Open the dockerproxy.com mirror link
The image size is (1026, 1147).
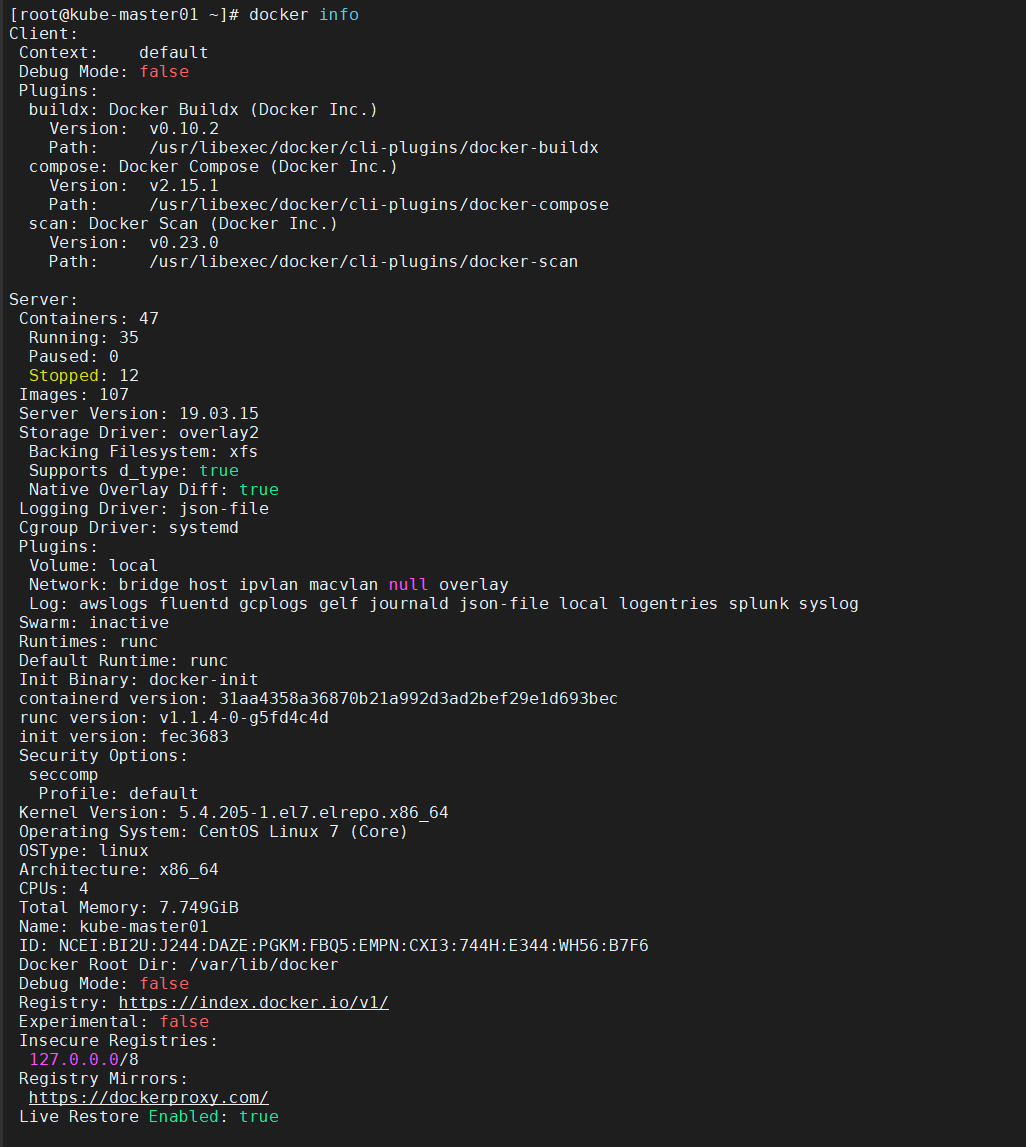click(x=148, y=1097)
